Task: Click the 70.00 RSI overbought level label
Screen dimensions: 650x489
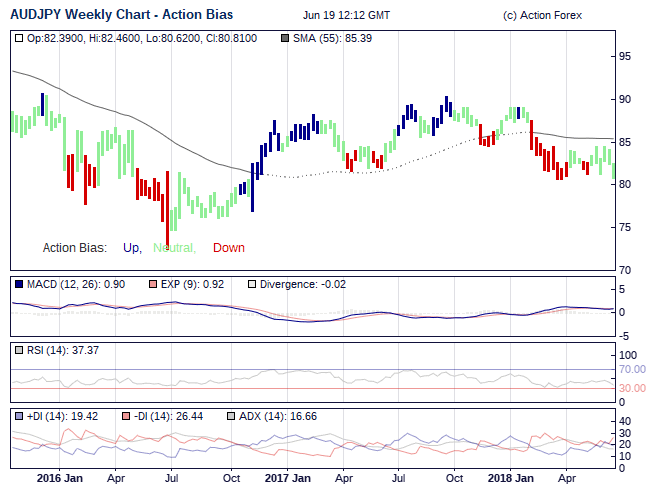Action: click(x=632, y=369)
